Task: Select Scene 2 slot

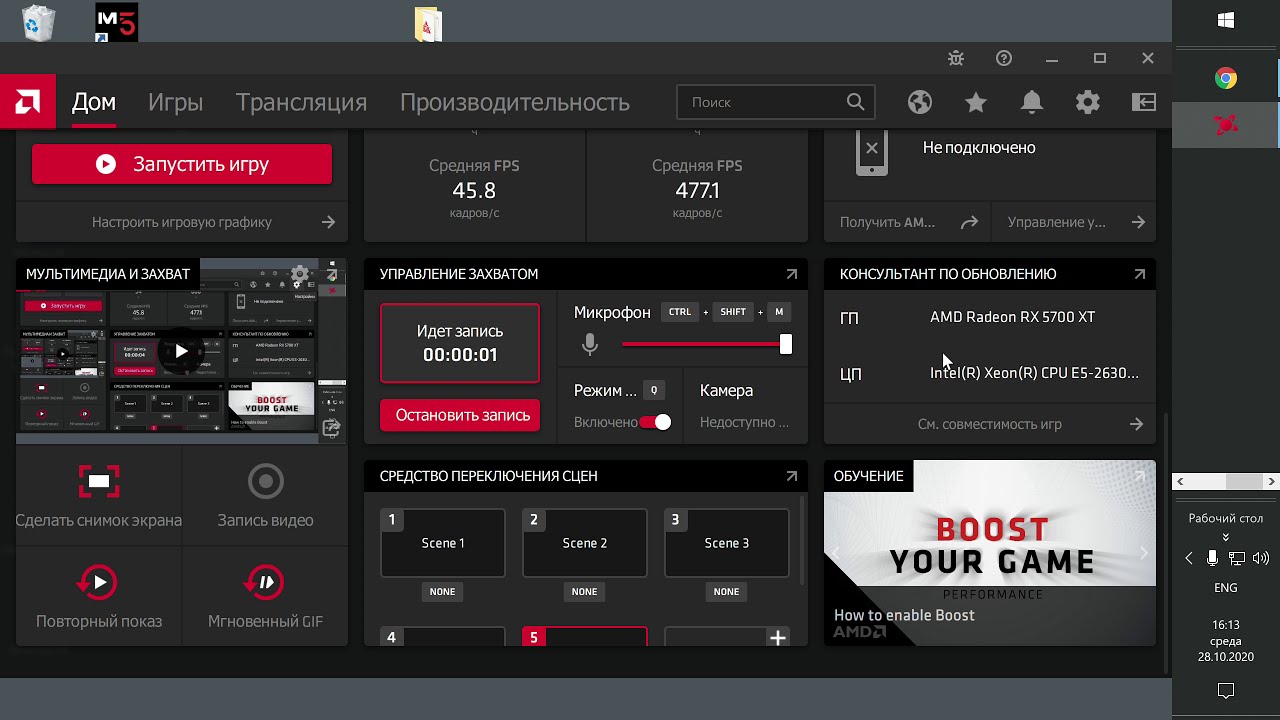Action: (584, 543)
